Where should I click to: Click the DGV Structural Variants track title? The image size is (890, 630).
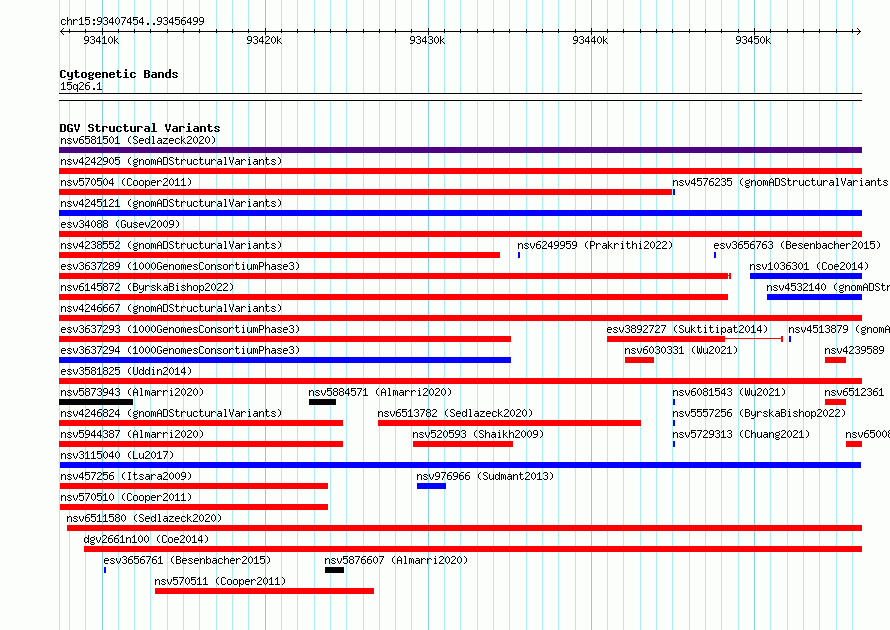tap(140, 128)
